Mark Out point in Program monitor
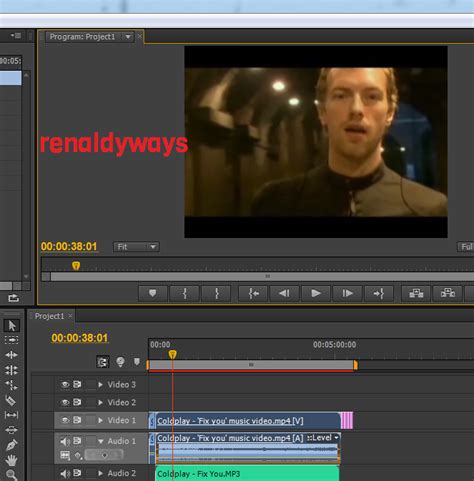The height and width of the screenshot is (481, 474). point(216,293)
